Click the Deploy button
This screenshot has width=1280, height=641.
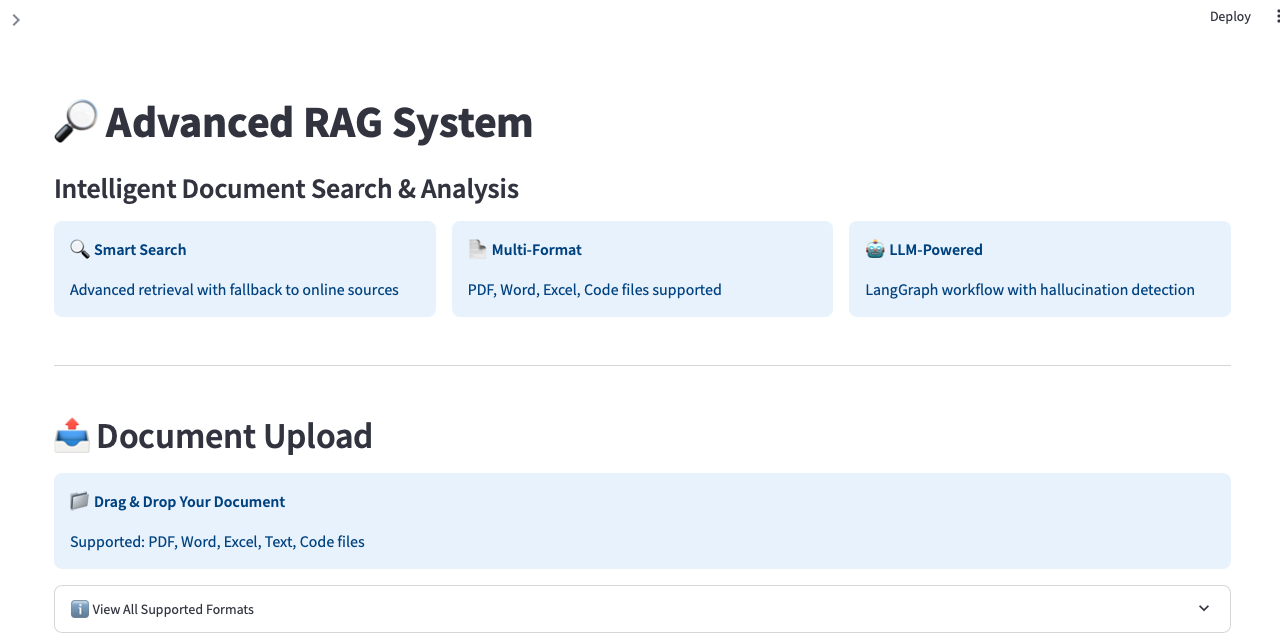click(1230, 16)
